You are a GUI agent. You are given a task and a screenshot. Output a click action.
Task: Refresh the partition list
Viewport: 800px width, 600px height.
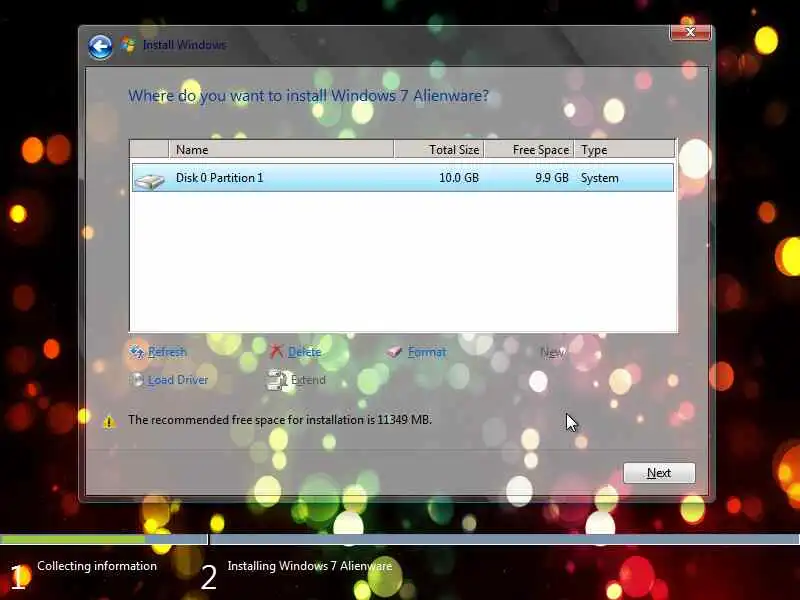pyautogui.click(x=167, y=352)
